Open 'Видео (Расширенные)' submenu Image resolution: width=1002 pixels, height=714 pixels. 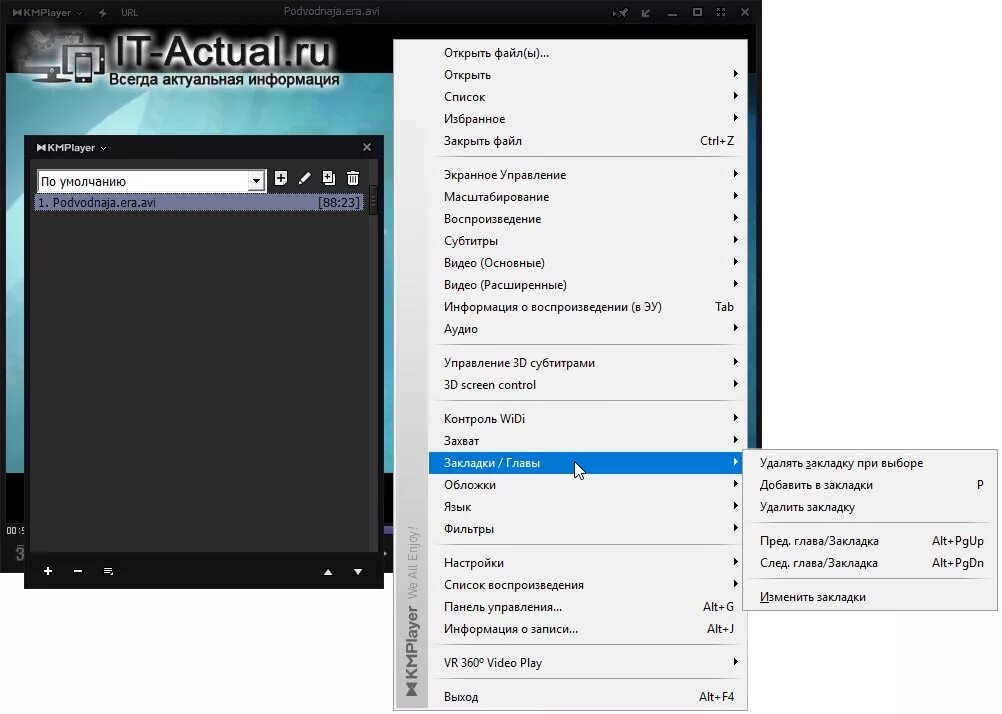tap(585, 284)
